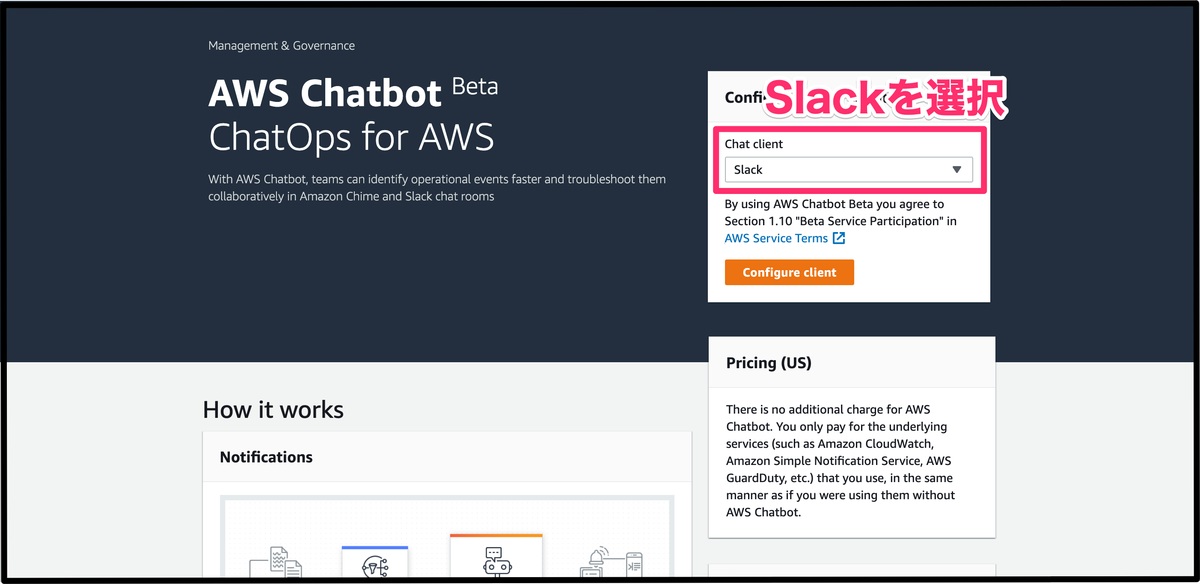Click the Notifications section header
The image size is (1200, 584).
click(x=266, y=457)
